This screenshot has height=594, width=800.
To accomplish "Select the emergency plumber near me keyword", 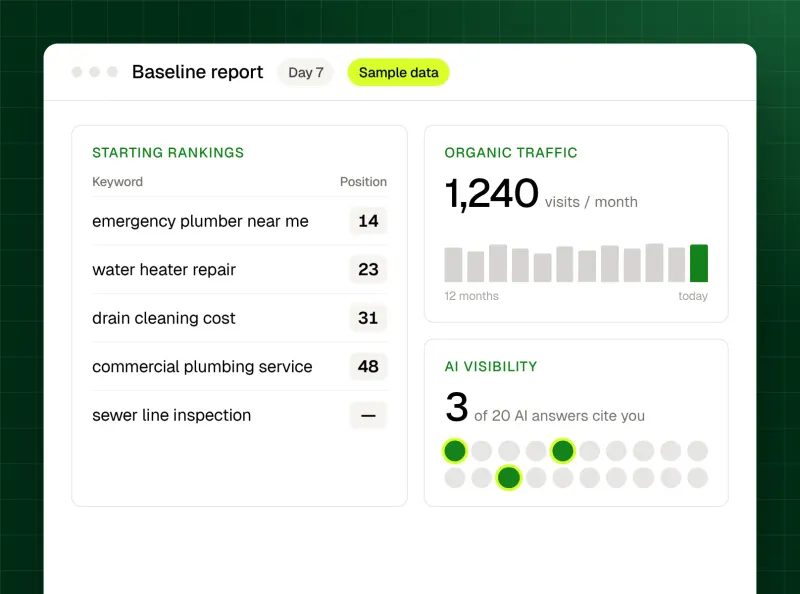I will point(200,221).
